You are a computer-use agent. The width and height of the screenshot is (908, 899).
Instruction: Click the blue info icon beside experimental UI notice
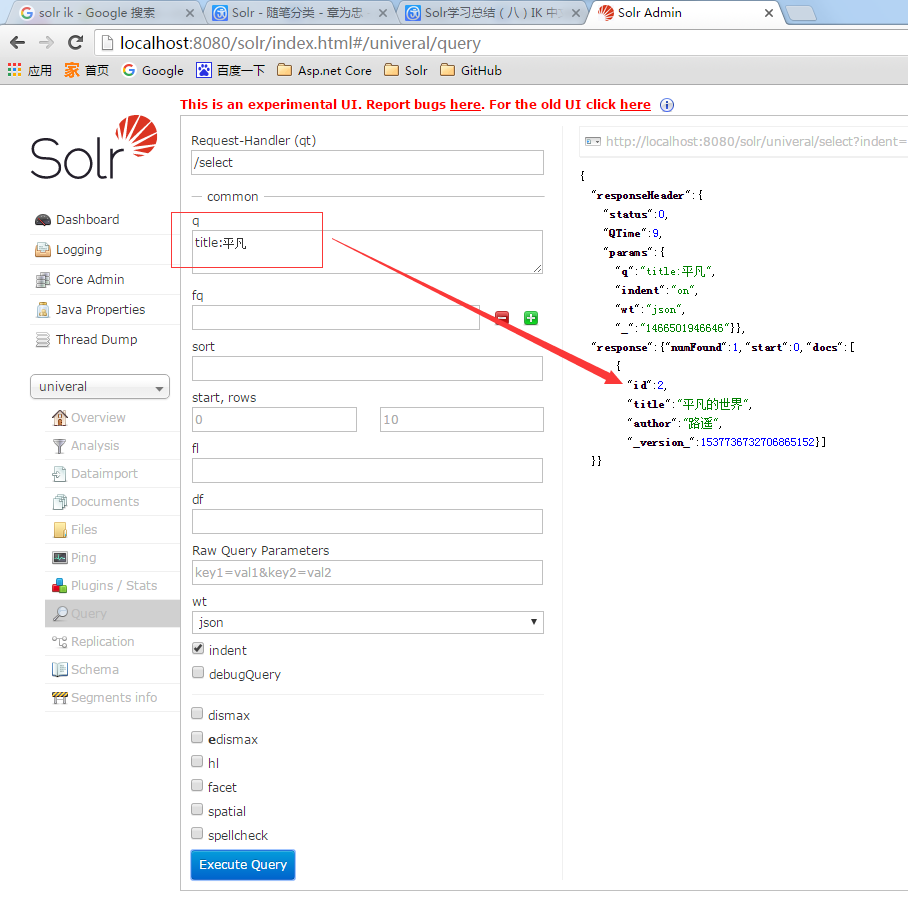coord(667,105)
